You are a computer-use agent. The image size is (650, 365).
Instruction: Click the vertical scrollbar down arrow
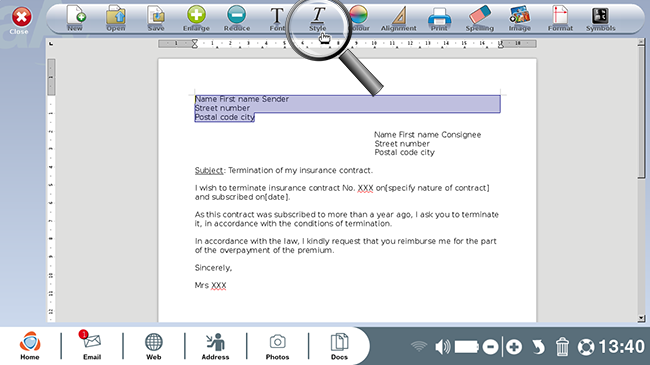coord(641,318)
